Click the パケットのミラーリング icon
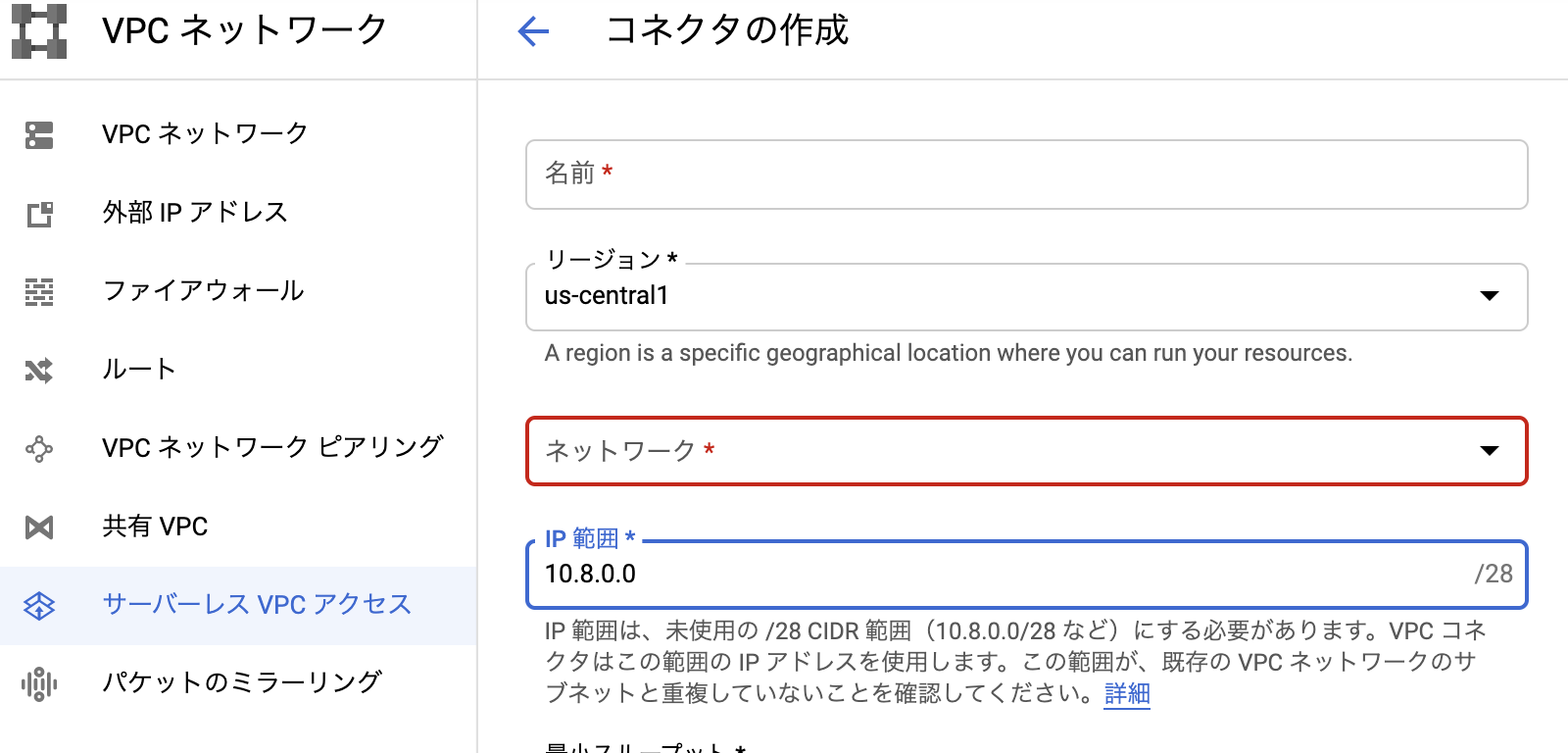The image size is (1568, 753). pos(39,683)
